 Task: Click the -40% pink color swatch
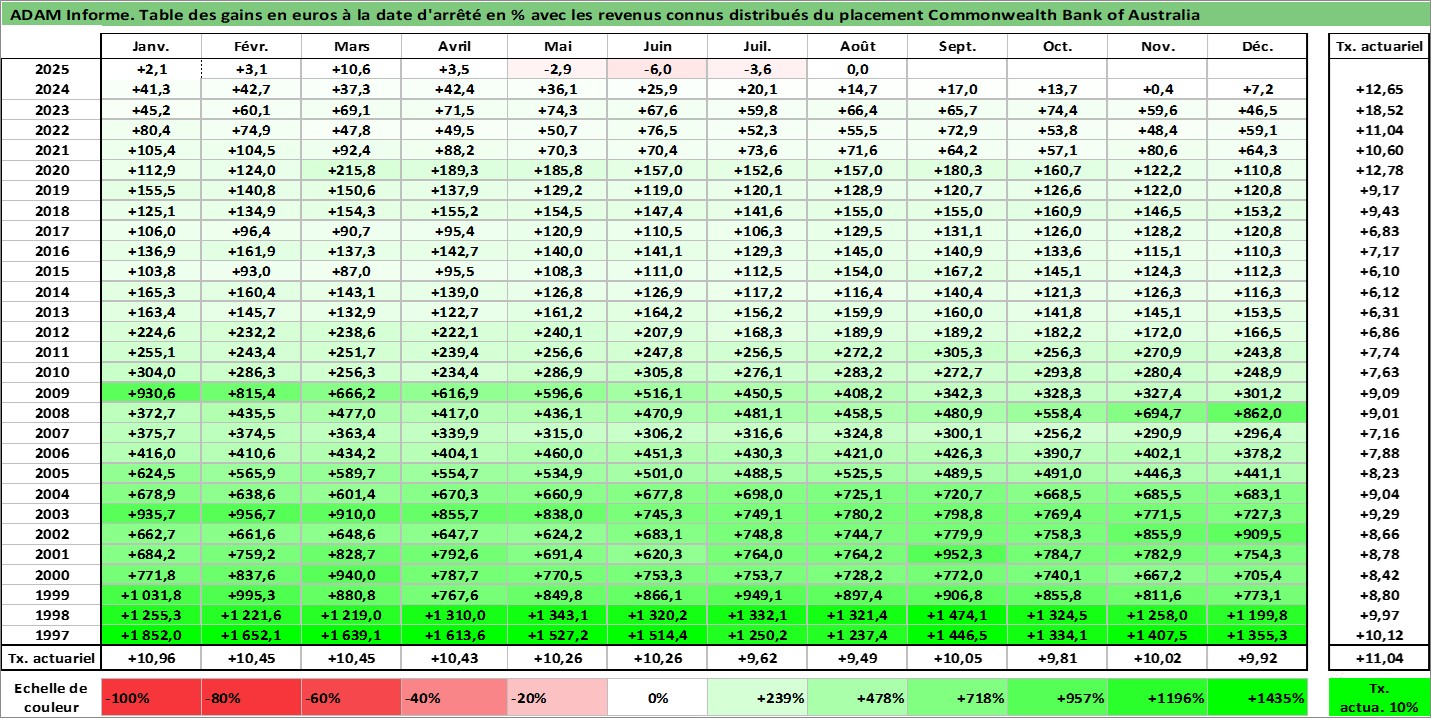456,698
